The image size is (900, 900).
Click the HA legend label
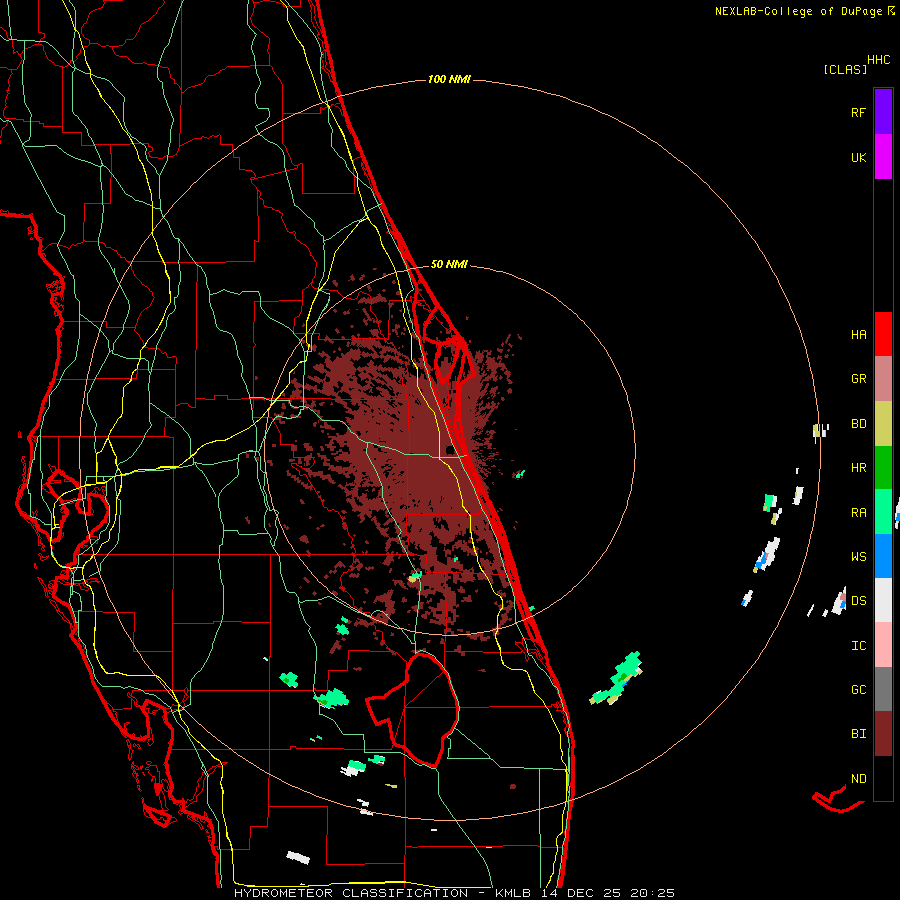click(858, 335)
